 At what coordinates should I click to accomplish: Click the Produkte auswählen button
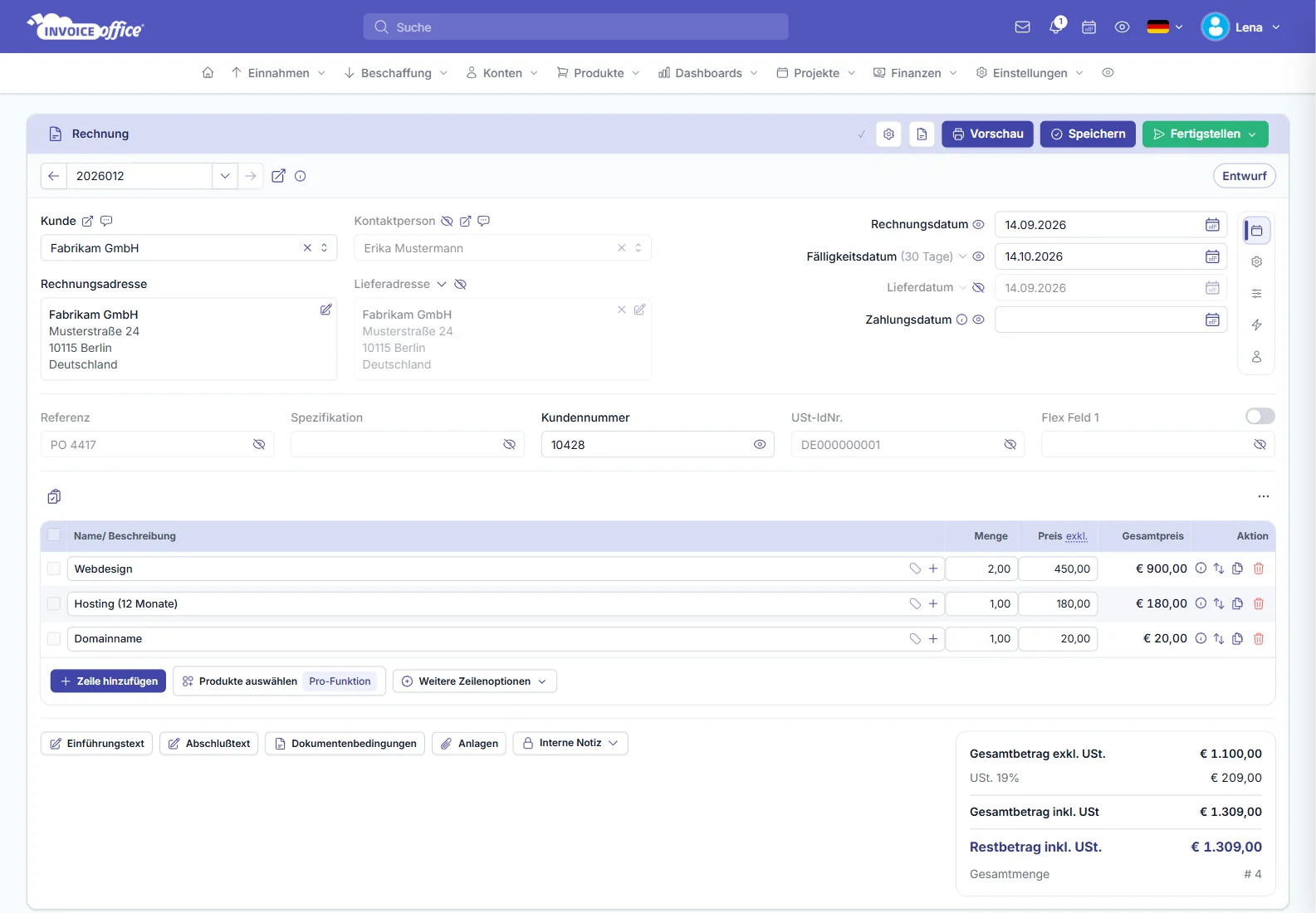pyautogui.click(x=279, y=681)
